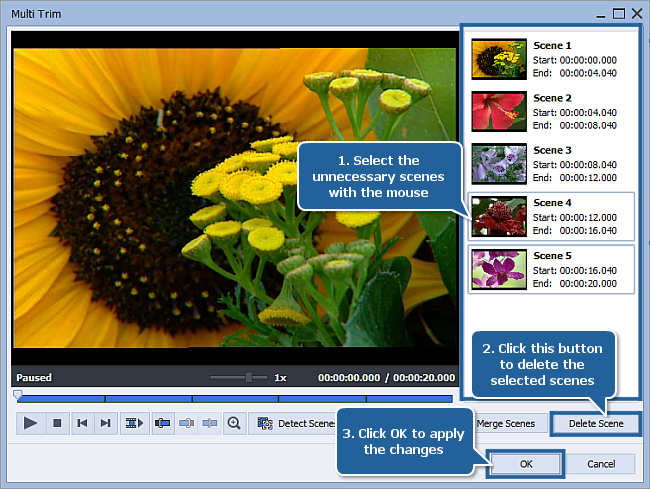Viewport: 650px width, 489px height.
Task: Click the total duration 00:00:20.000 readout
Action: tap(424, 378)
